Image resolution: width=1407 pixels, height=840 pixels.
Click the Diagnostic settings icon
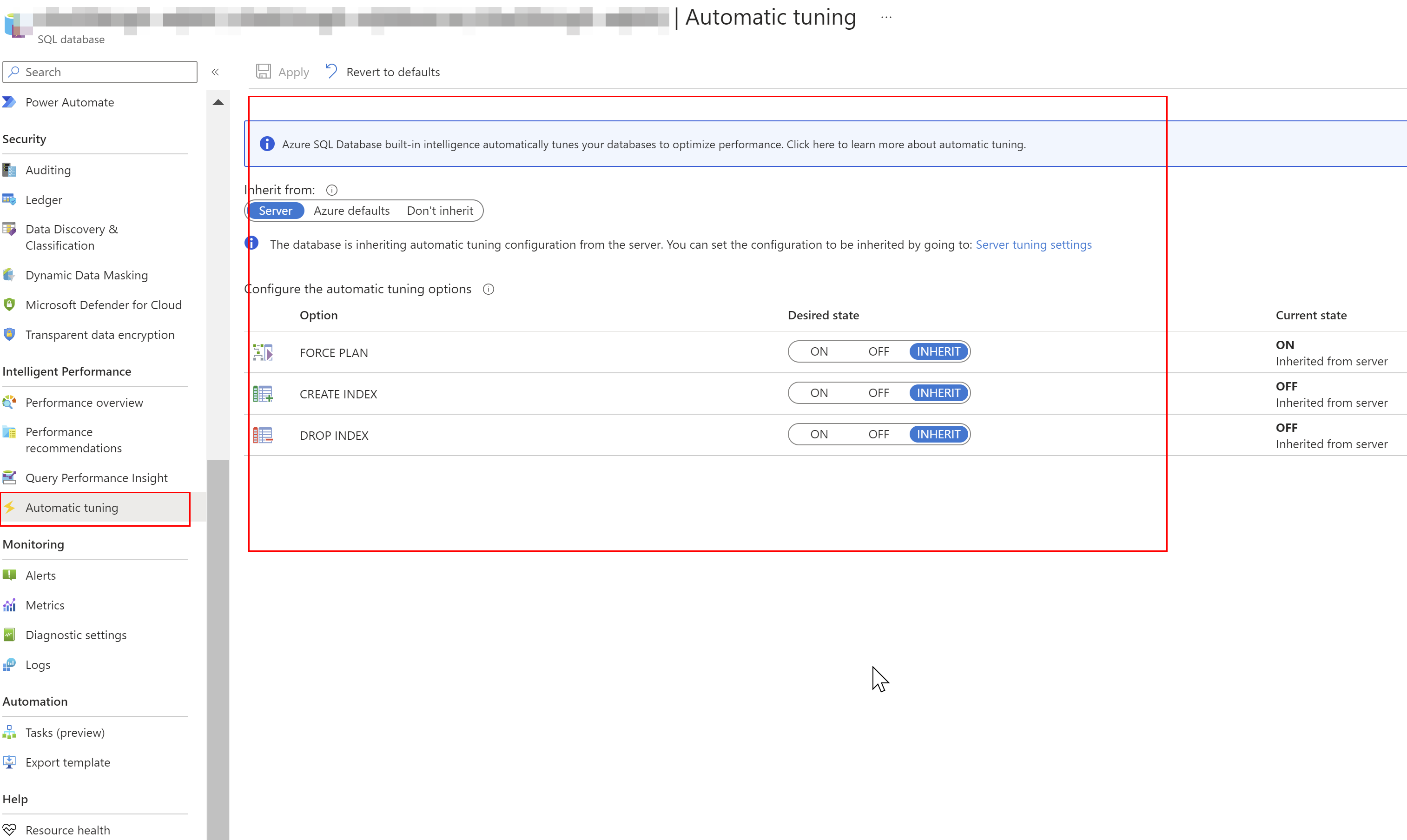(x=9, y=635)
